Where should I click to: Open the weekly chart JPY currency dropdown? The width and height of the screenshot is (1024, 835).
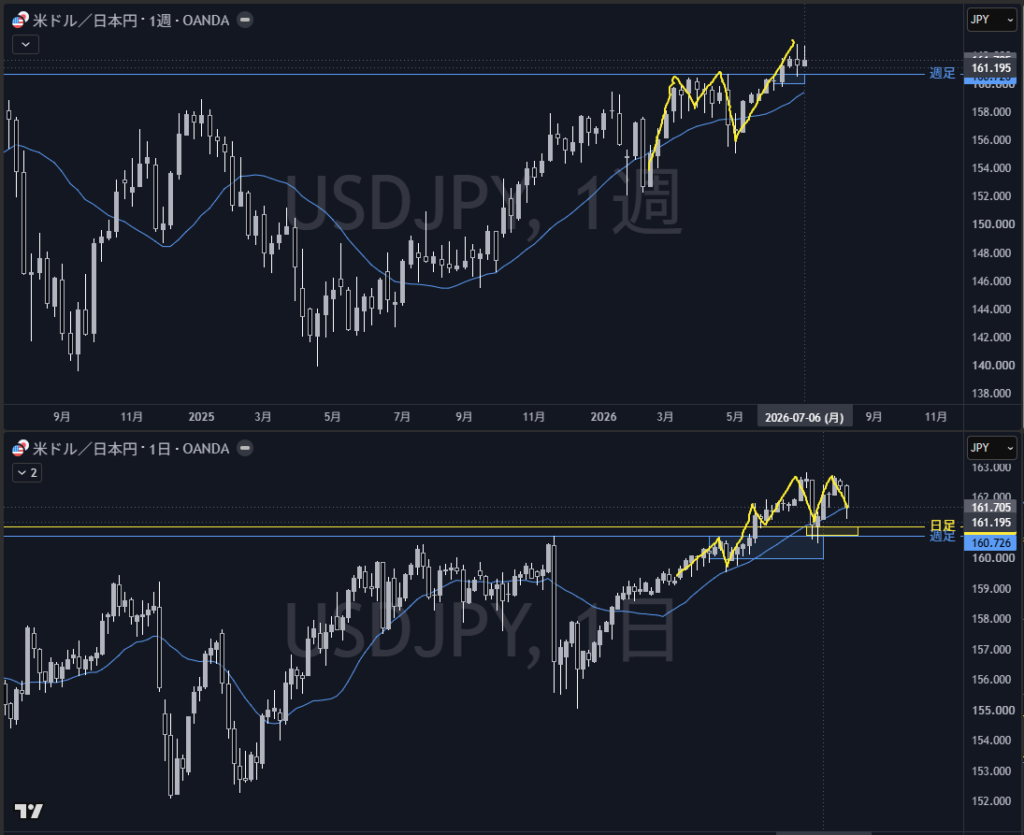pyautogui.click(x=991, y=20)
